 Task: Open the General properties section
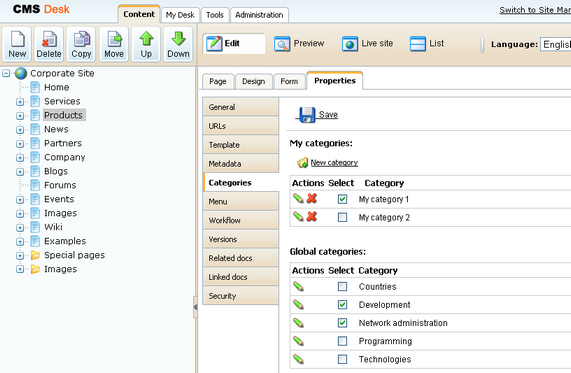[x=241, y=107]
